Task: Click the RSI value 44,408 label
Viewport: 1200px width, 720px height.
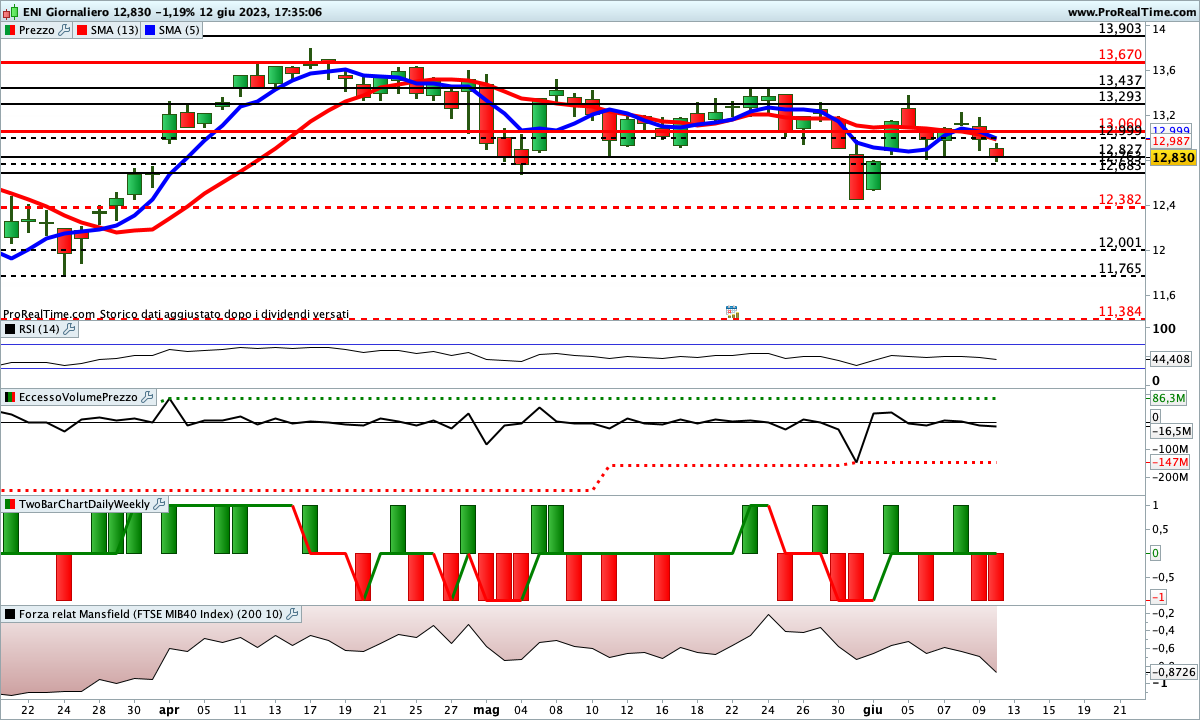Action: pyautogui.click(x=1171, y=359)
